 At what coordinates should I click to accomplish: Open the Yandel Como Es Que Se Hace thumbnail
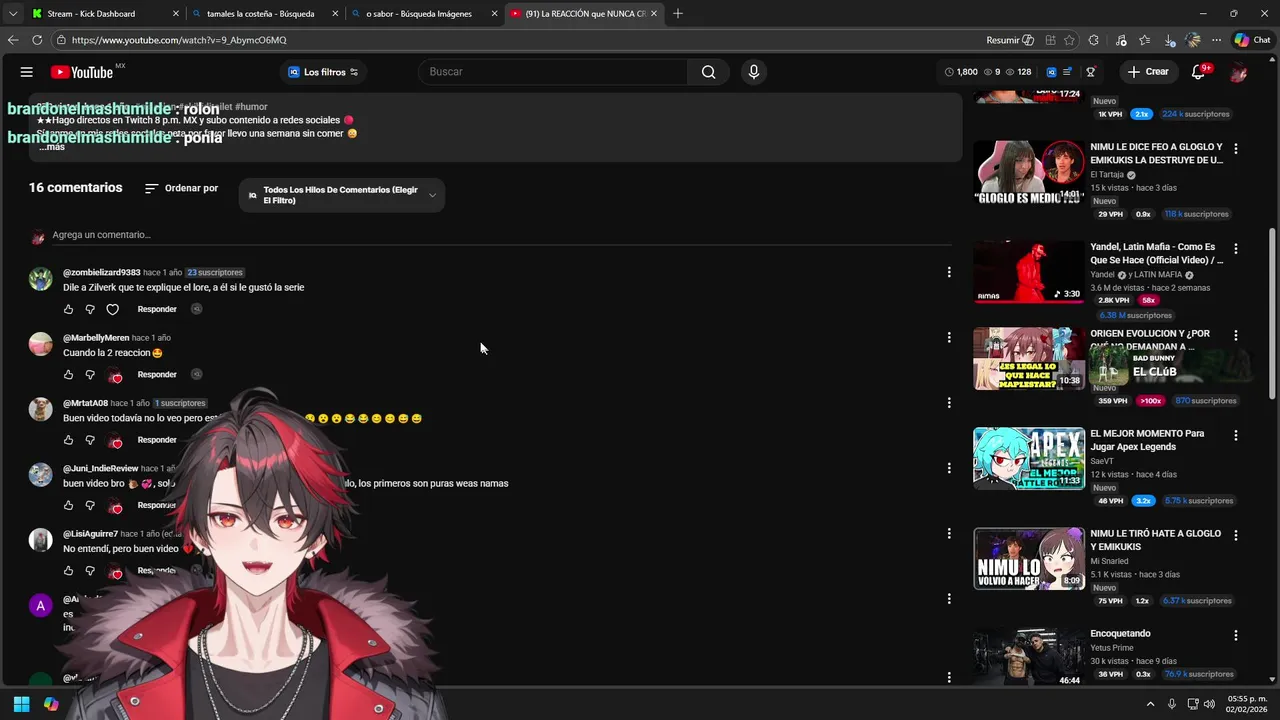tap(1029, 271)
